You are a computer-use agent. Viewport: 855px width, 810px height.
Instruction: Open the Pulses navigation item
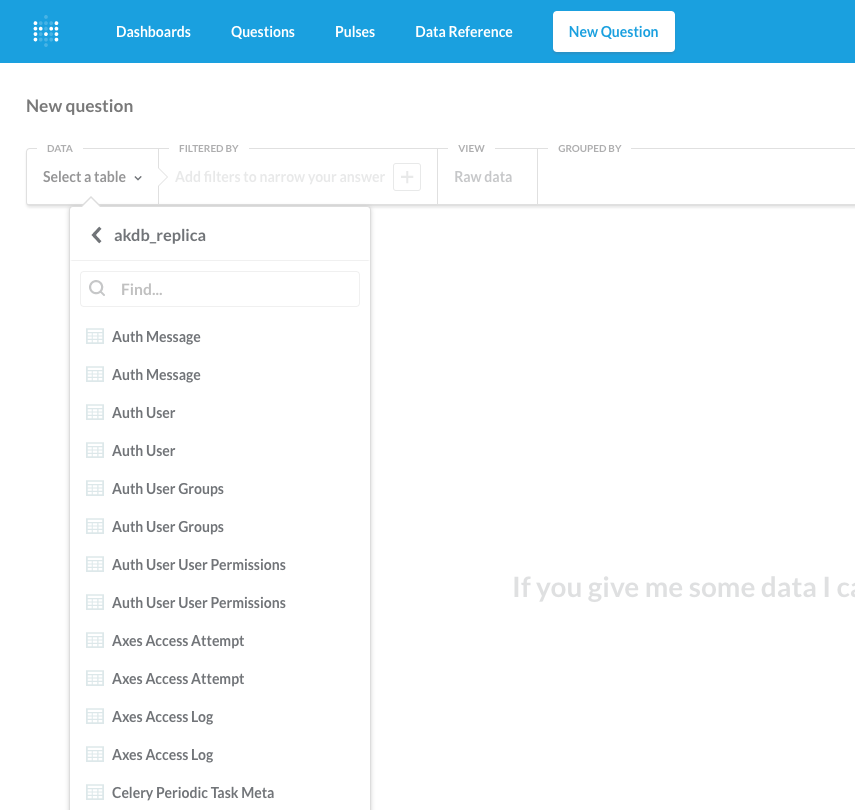click(x=354, y=31)
